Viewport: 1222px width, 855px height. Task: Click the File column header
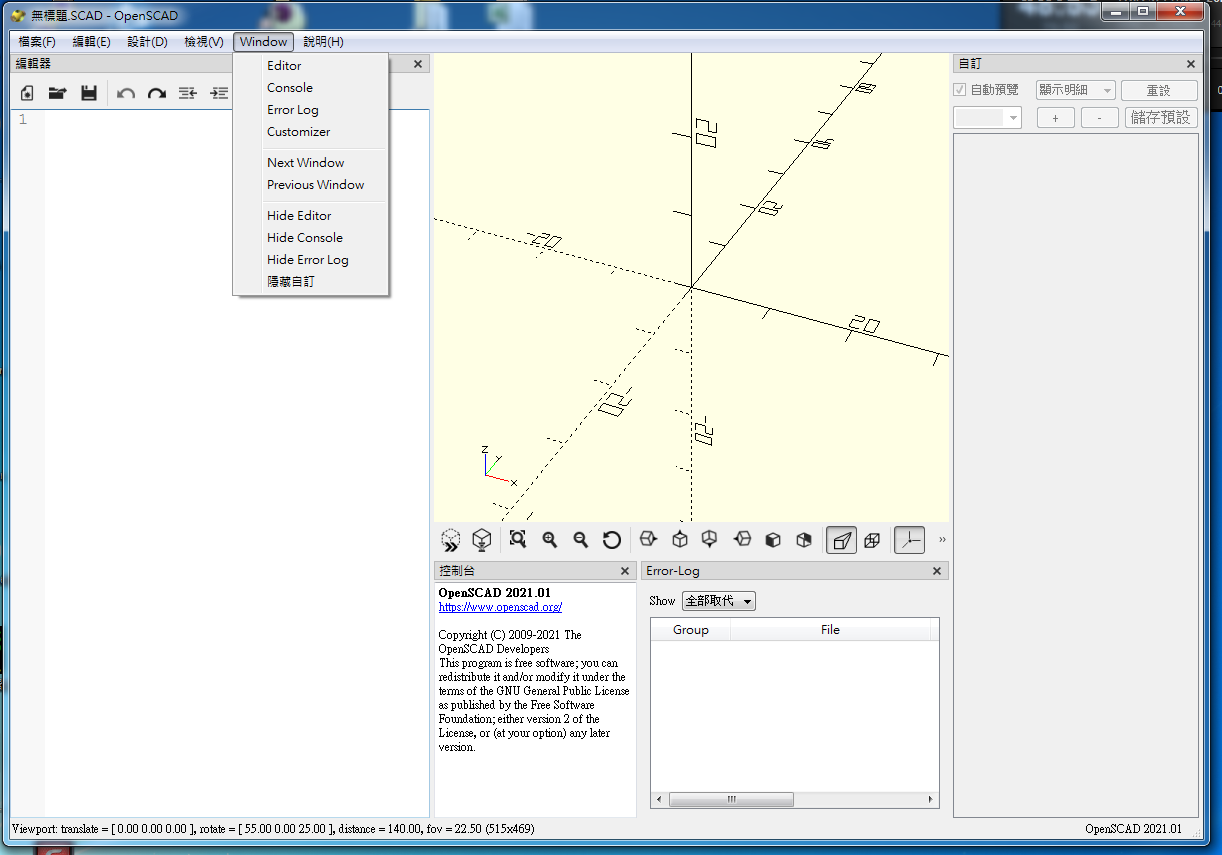pos(830,630)
